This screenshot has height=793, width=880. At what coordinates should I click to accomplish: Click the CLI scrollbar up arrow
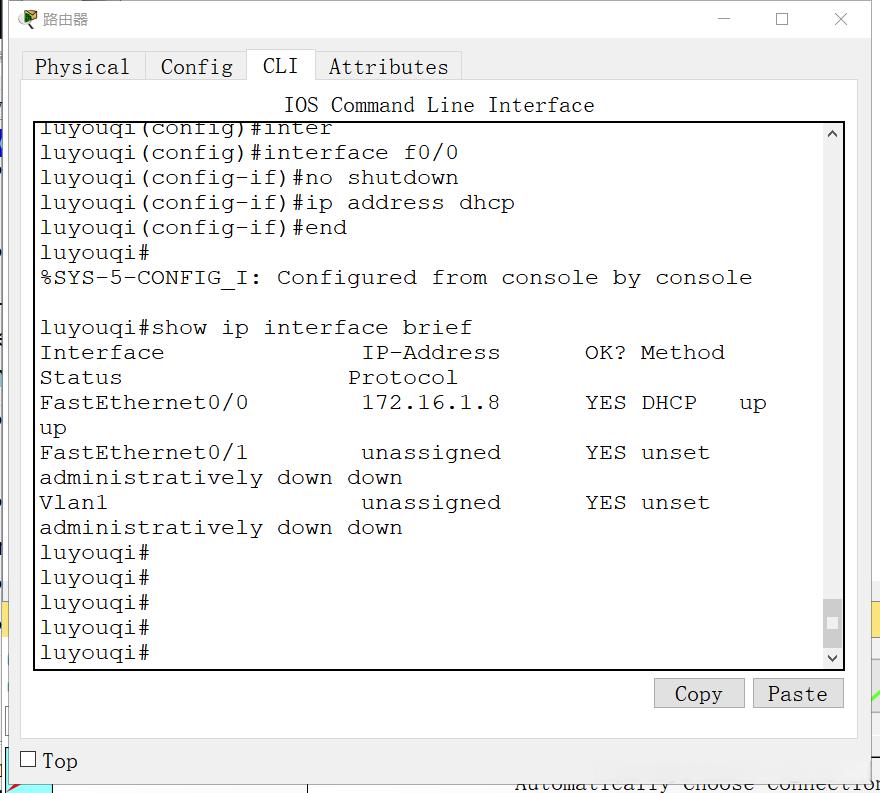[832, 134]
